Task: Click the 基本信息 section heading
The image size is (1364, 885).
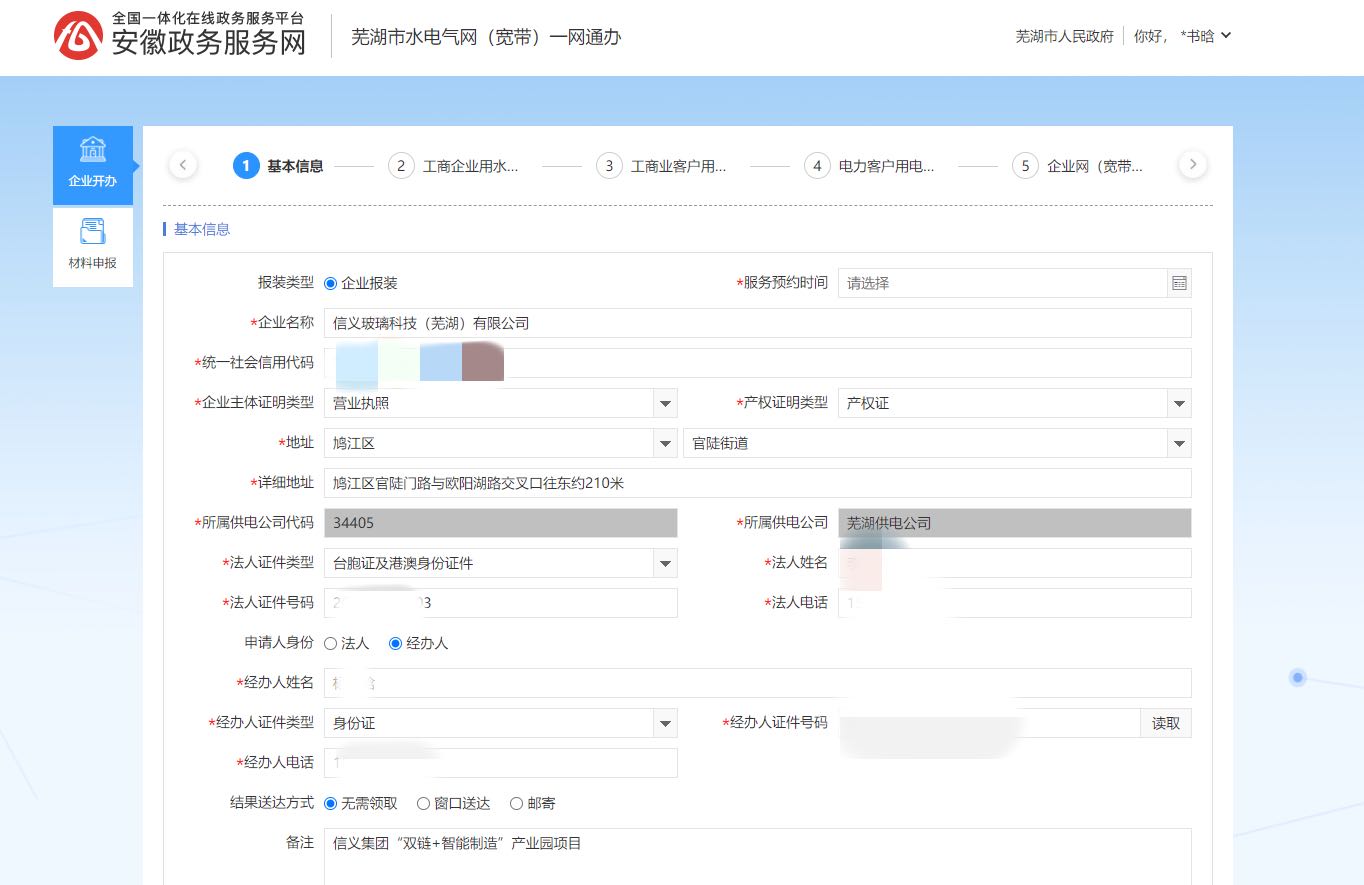Action: [x=202, y=229]
